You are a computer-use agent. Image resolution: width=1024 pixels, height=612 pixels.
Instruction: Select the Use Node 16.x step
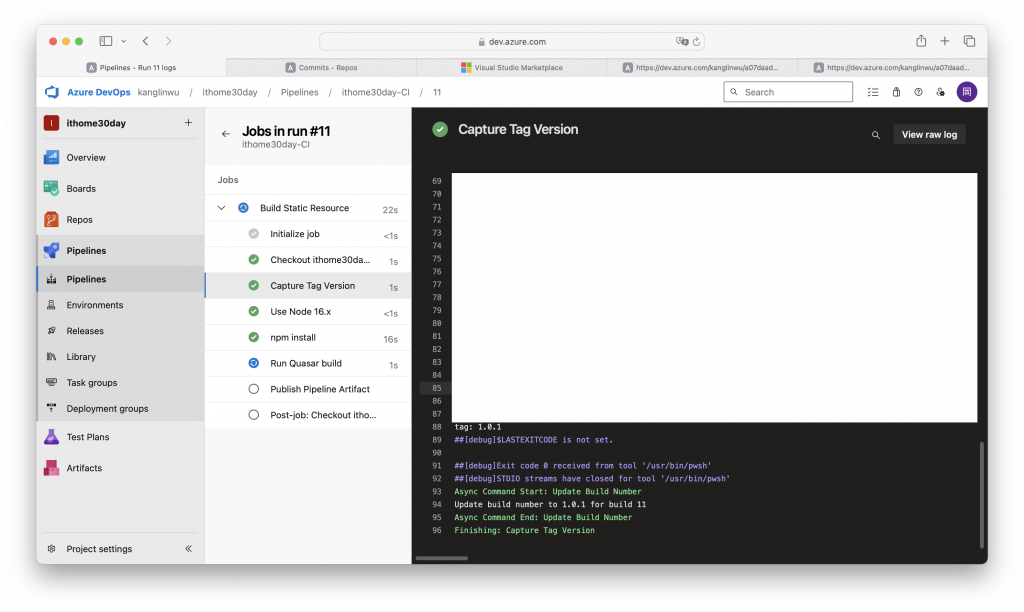point(308,312)
